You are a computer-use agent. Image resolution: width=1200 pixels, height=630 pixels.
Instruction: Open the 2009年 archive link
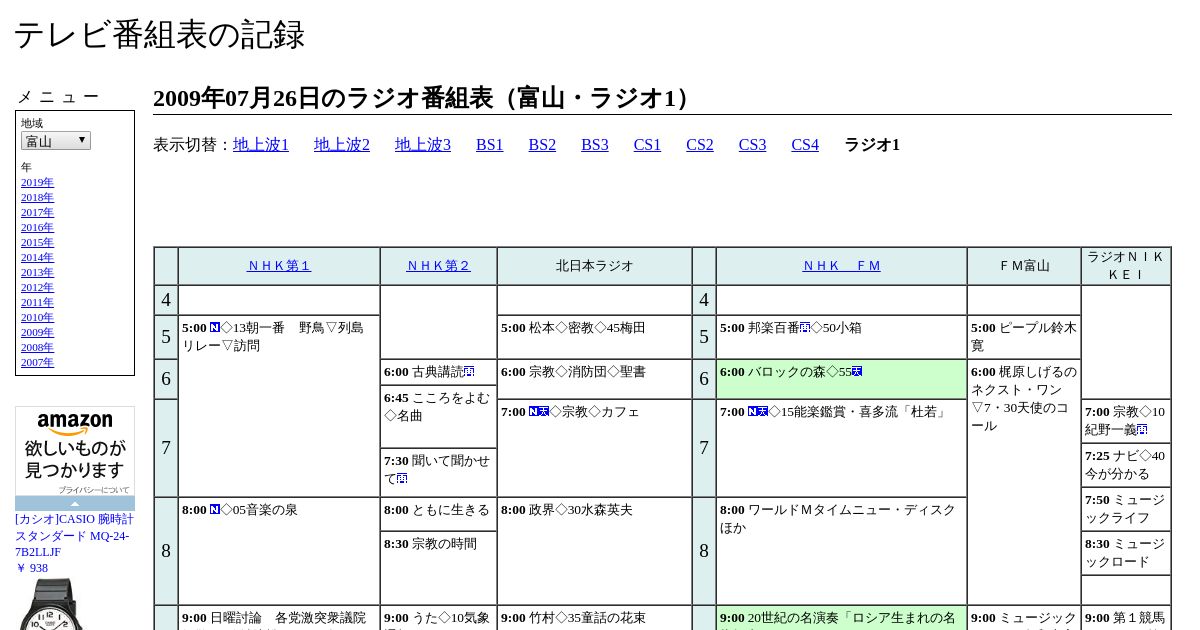pos(37,333)
